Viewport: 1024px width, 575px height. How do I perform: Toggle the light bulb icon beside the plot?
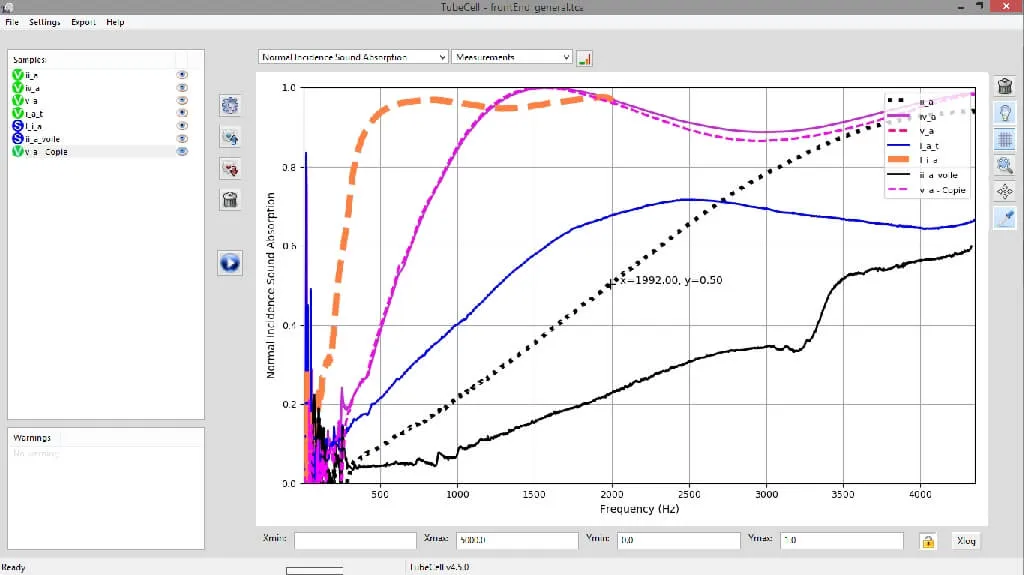1005,112
